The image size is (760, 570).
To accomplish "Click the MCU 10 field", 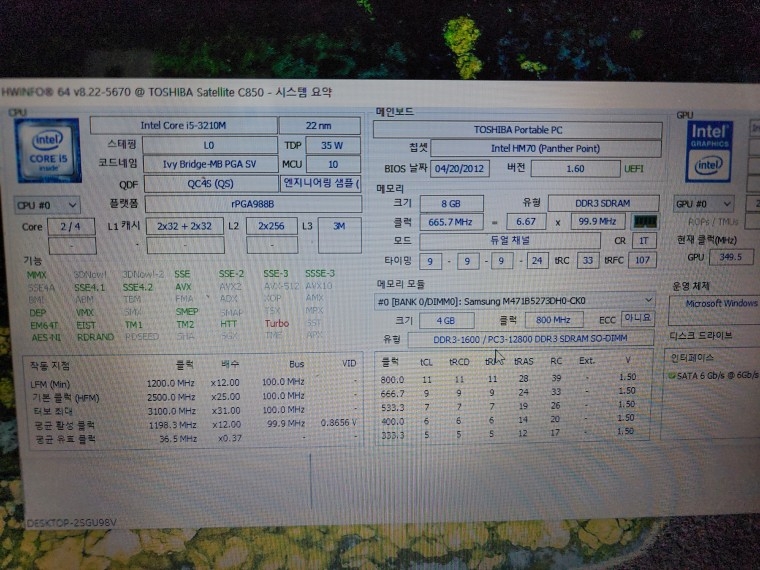I will [333, 164].
